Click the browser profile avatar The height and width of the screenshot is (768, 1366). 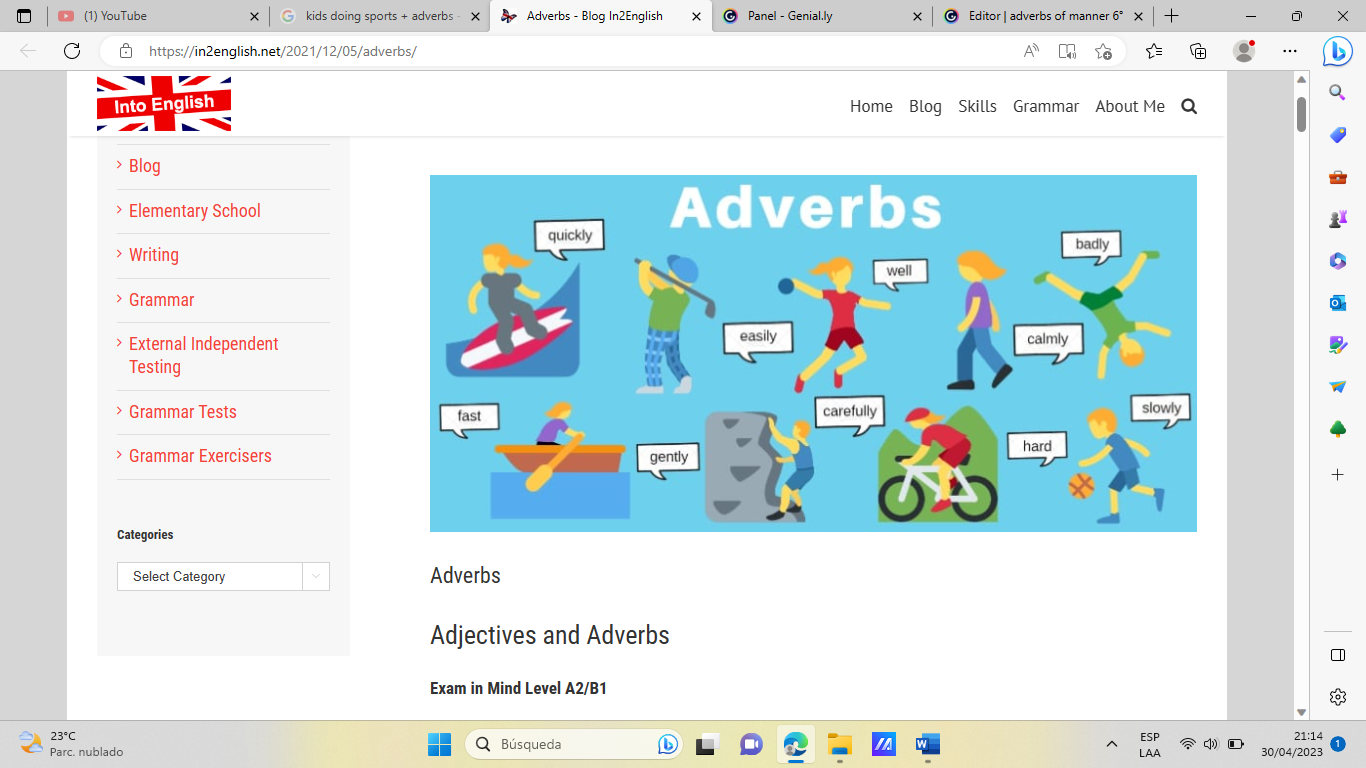pyautogui.click(x=1244, y=51)
